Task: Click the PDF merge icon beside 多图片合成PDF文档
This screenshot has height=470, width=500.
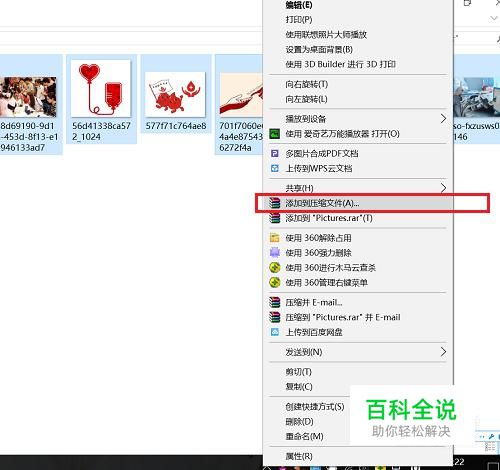Action: 274,154
